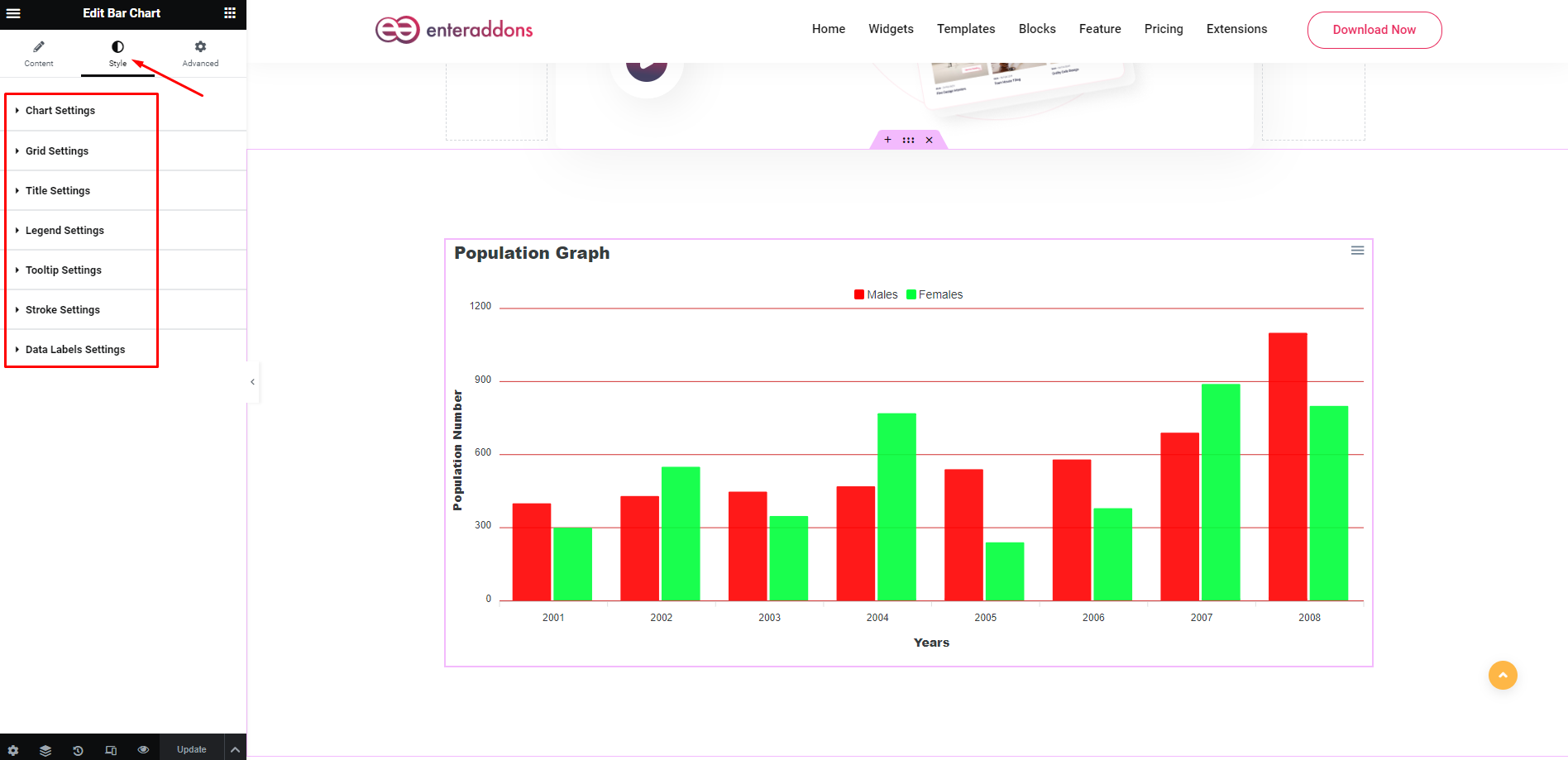Delete section using the X handle icon
The width and height of the screenshot is (1568, 760).
pyautogui.click(x=930, y=140)
